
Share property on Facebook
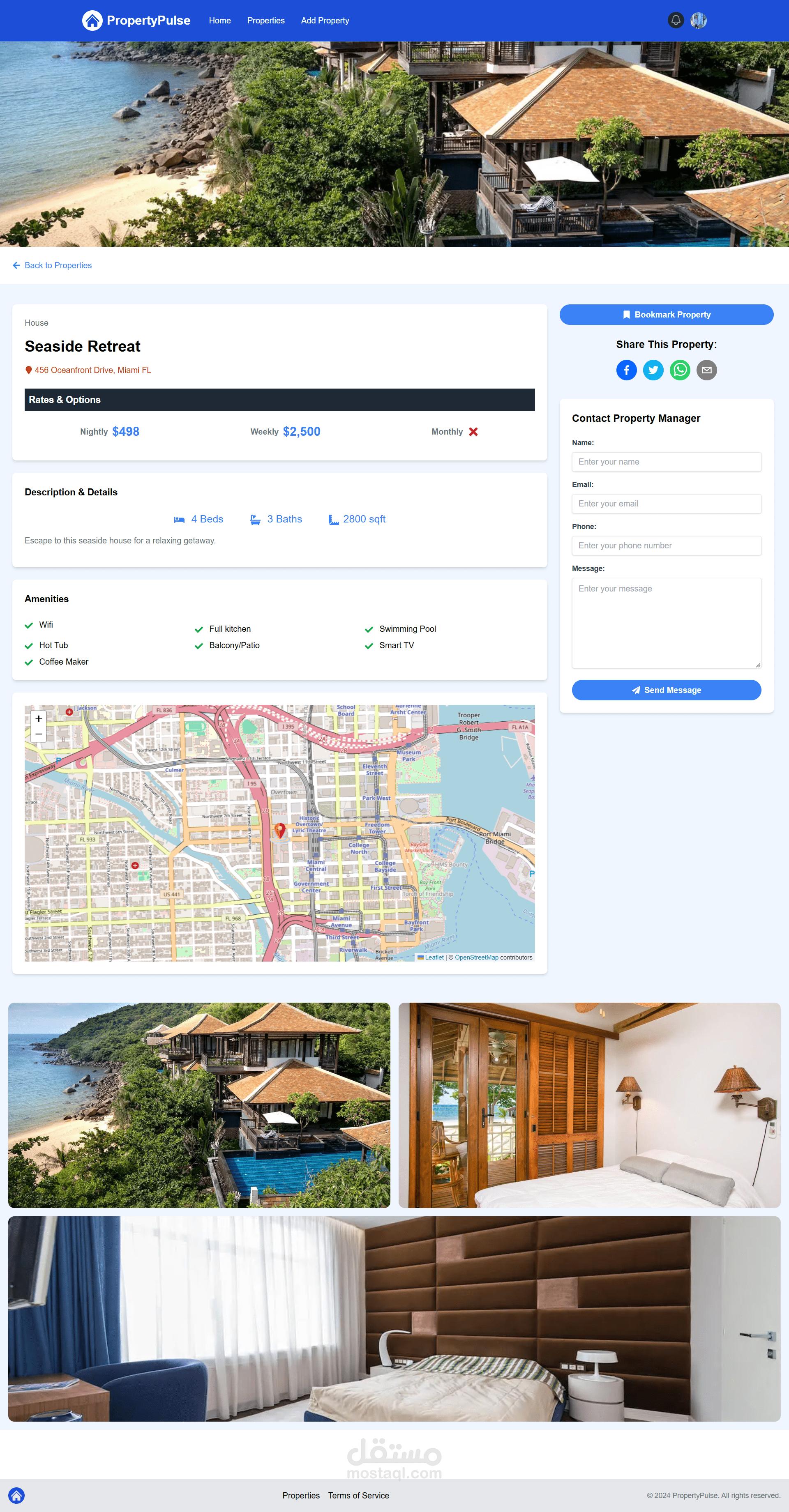pos(626,370)
